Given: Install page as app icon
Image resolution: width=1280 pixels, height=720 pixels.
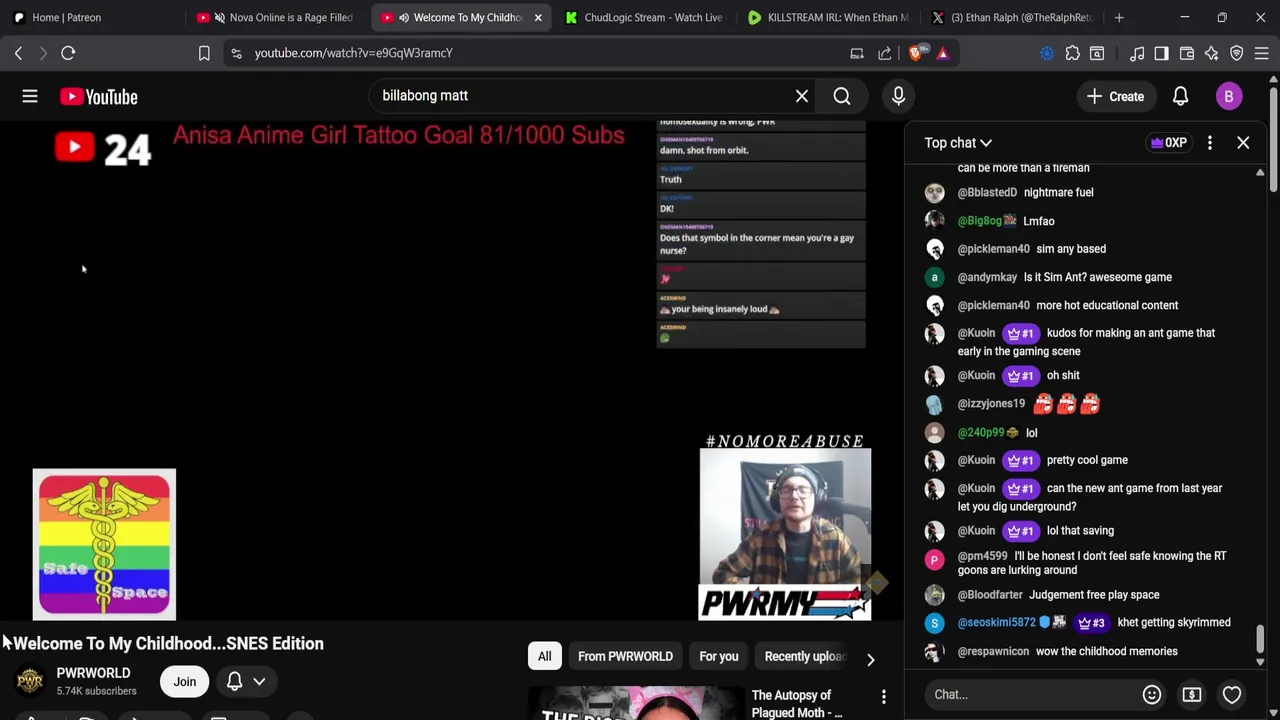Looking at the screenshot, I should [x=857, y=53].
